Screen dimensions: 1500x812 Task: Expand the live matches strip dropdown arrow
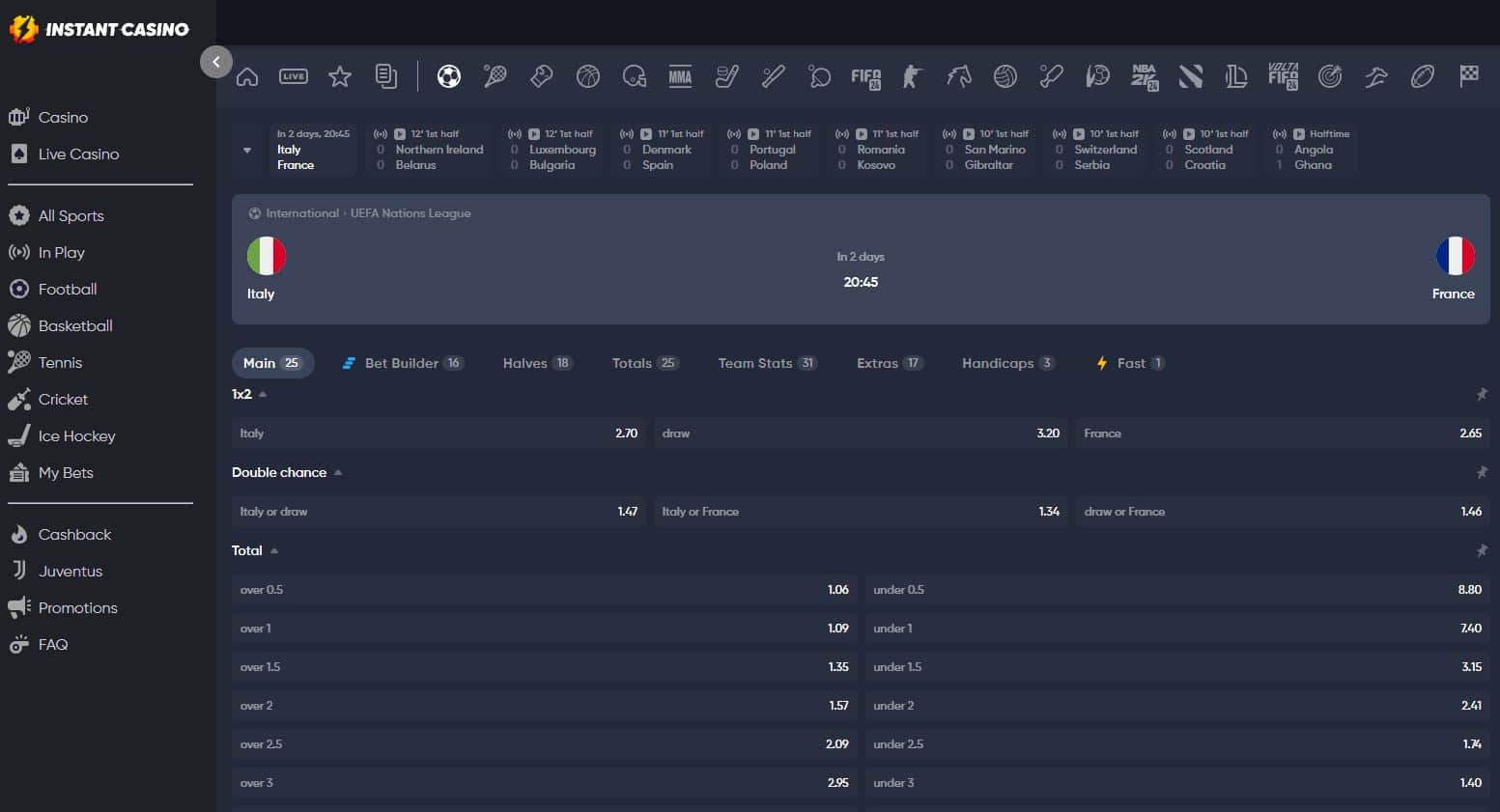247,150
